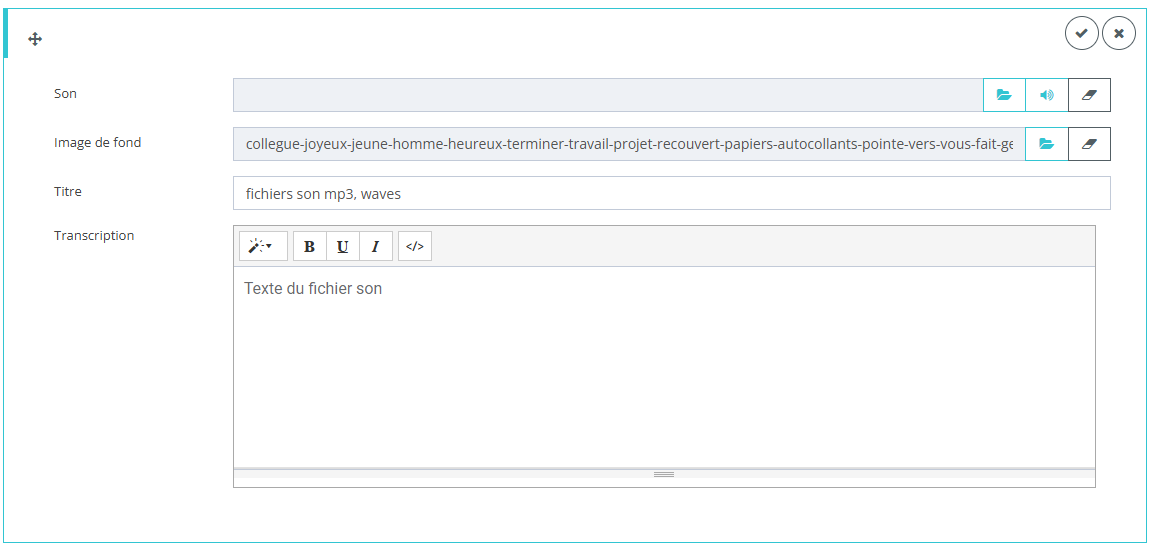Clear the Son field with eraser icon

pyautogui.click(x=1089, y=95)
